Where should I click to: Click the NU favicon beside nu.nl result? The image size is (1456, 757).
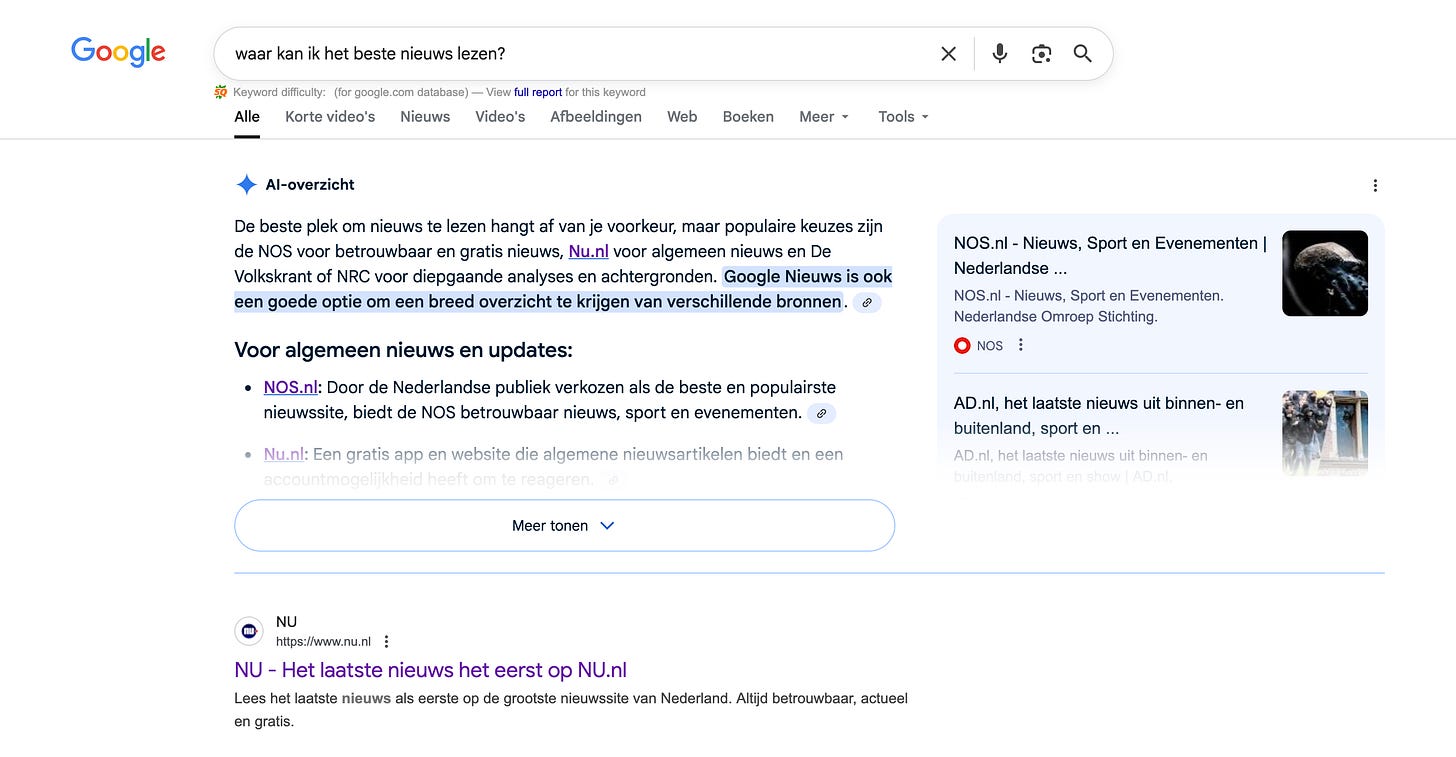(x=249, y=631)
